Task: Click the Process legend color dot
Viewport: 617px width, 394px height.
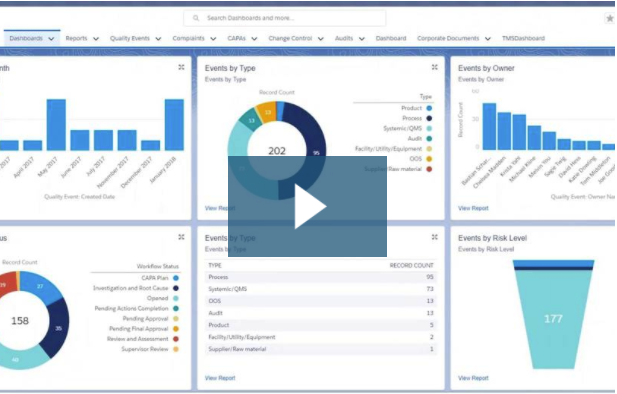Action: point(429,118)
